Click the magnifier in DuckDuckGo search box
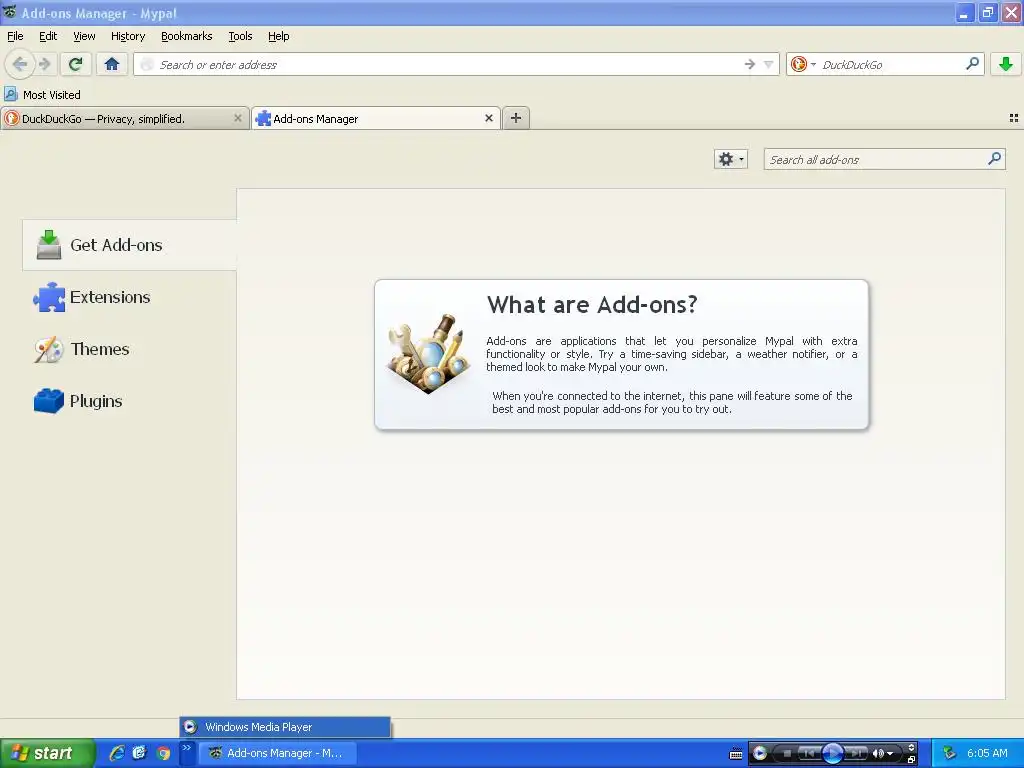The height and width of the screenshot is (768, 1024). 972,63
